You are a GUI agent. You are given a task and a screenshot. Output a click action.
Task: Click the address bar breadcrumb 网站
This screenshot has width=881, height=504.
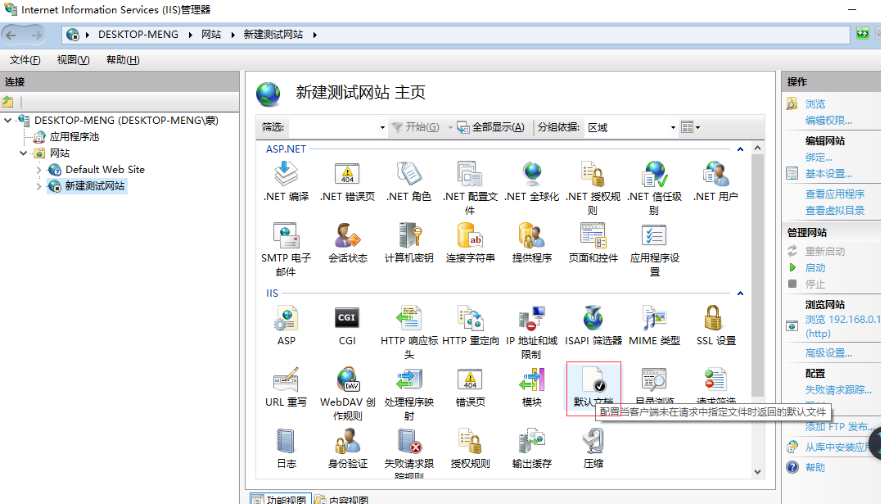tap(211, 35)
